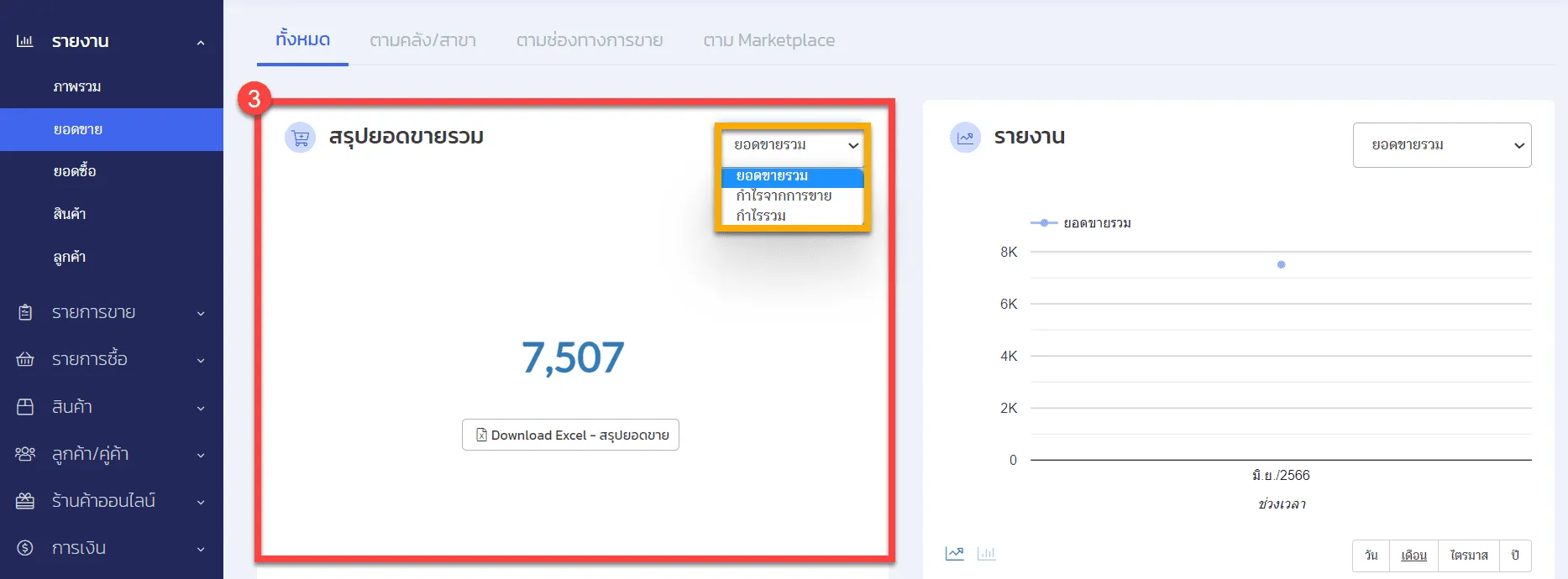This screenshot has width=1568, height=579.
Task: Download Excel สรุปยอดขาย file
Action: tap(570, 435)
